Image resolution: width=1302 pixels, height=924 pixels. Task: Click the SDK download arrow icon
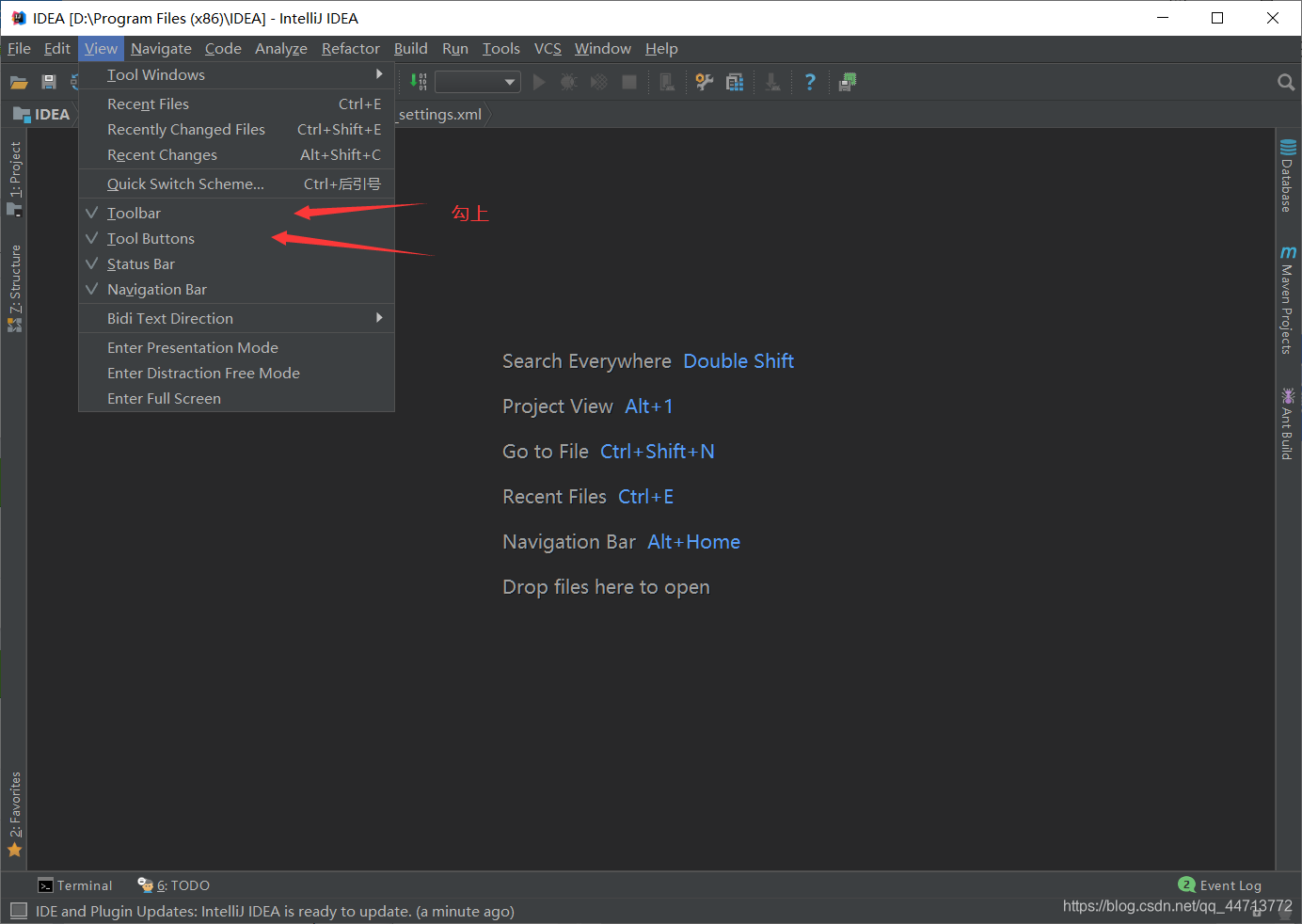pyautogui.click(x=772, y=83)
